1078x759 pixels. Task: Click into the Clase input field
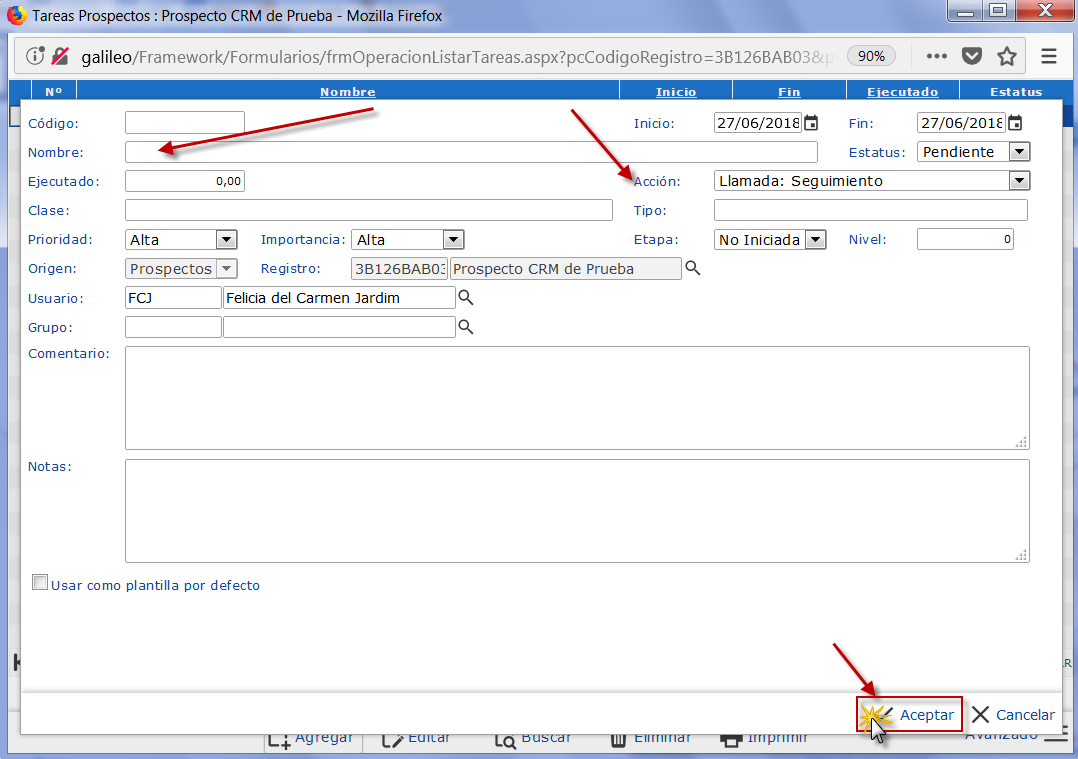(x=368, y=210)
